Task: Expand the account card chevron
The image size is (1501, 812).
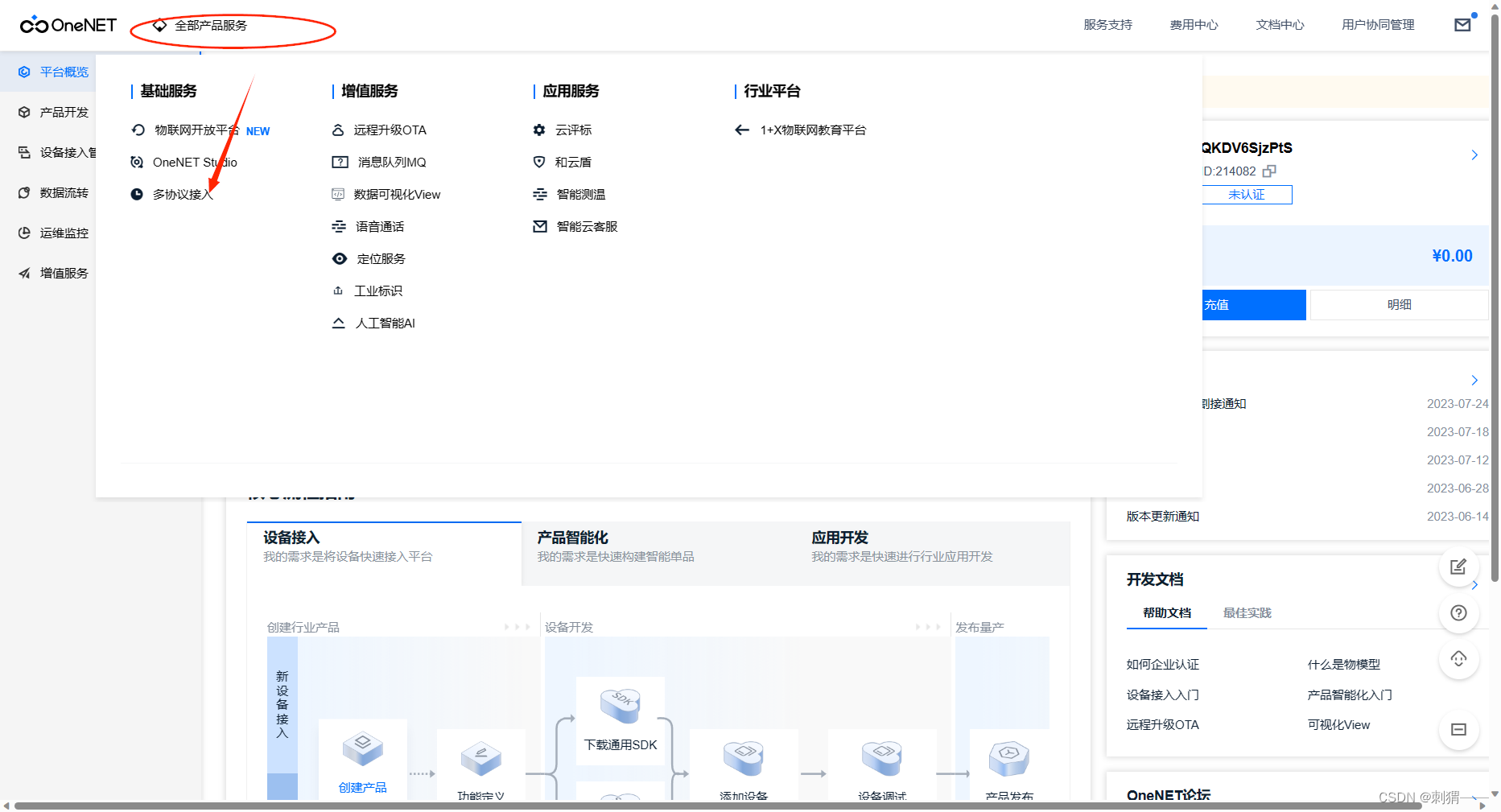Action: click(1474, 155)
